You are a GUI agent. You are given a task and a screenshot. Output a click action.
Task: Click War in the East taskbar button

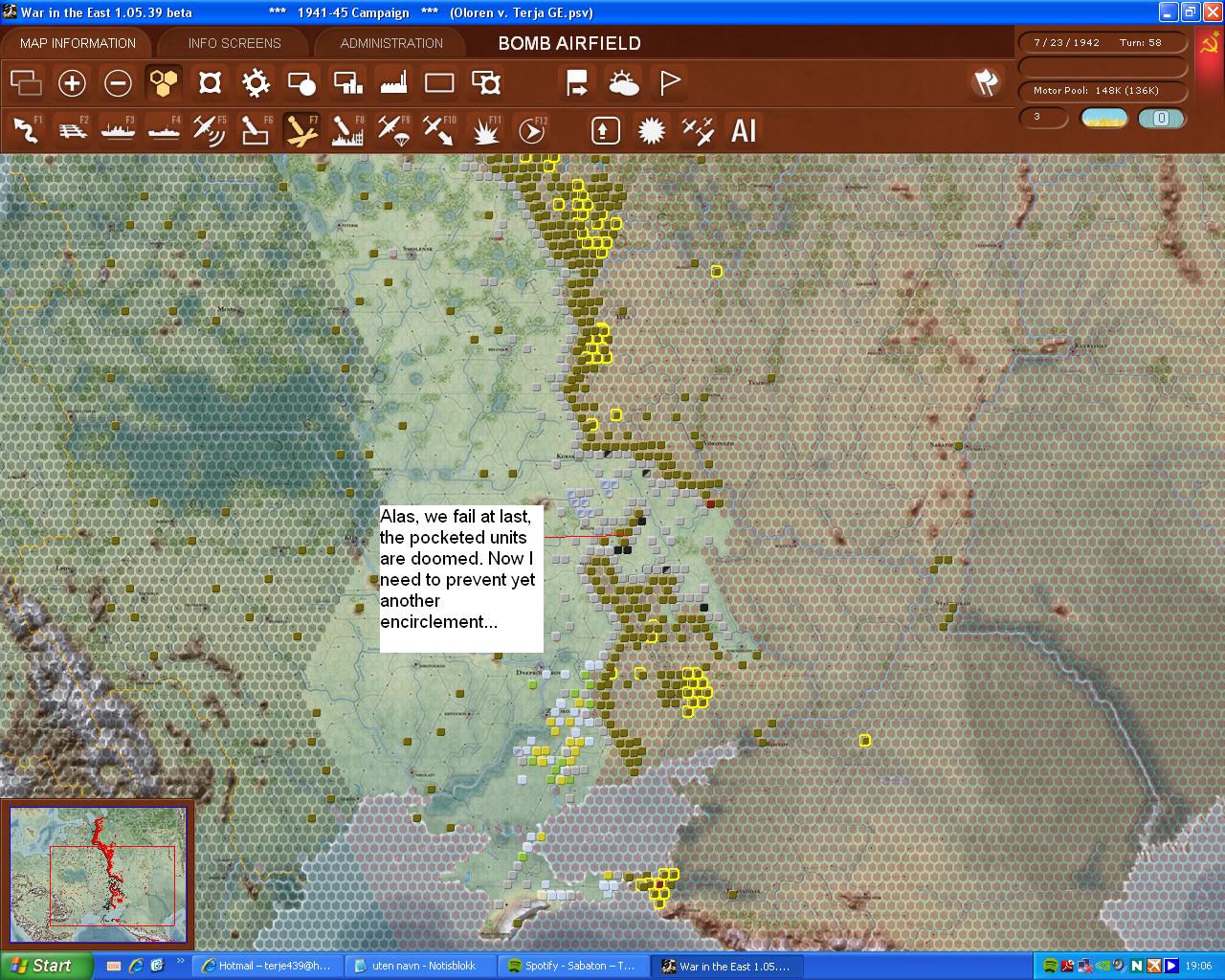pos(728,966)
